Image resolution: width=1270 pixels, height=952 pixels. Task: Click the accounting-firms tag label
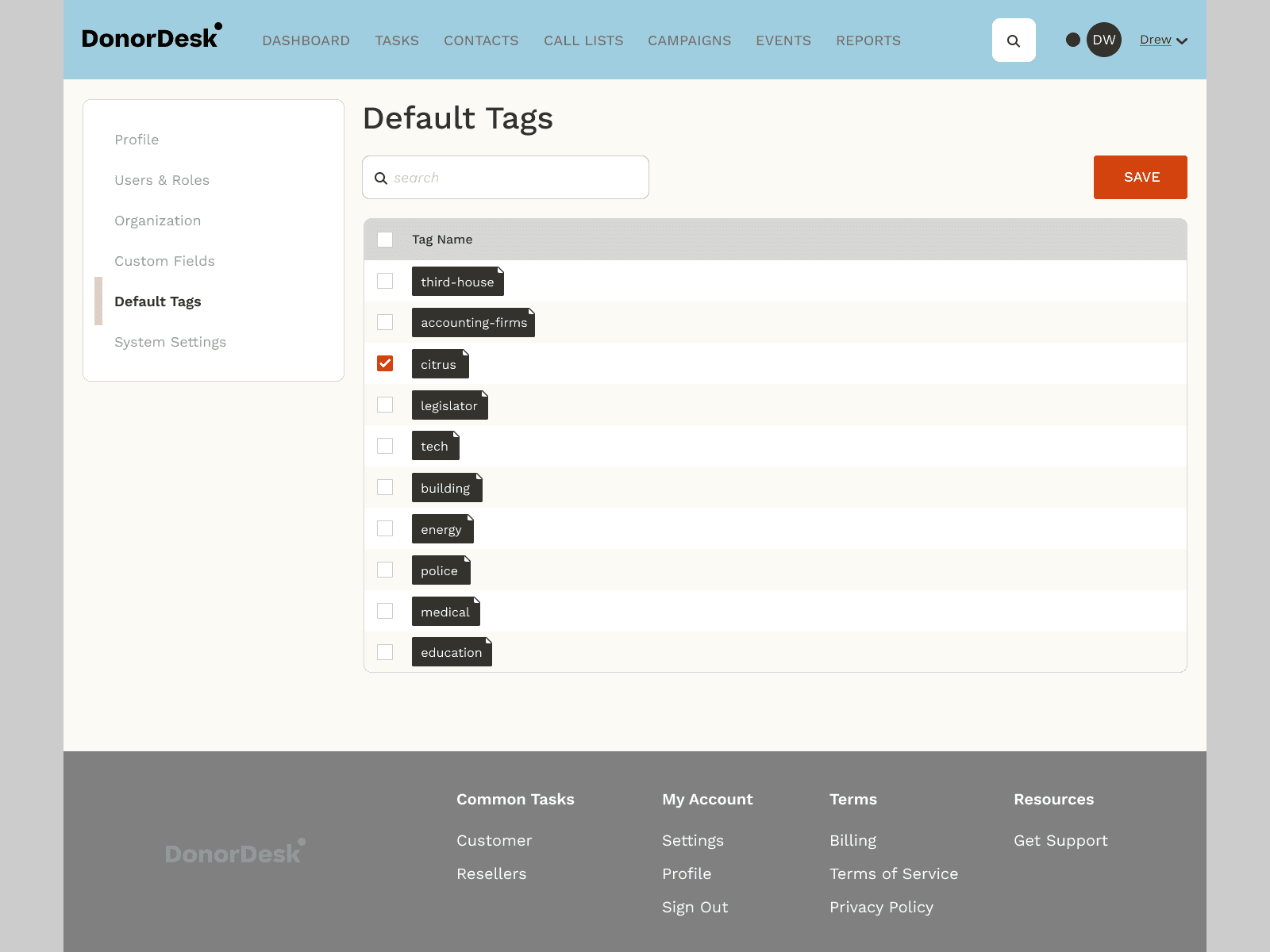coord(473,322)
